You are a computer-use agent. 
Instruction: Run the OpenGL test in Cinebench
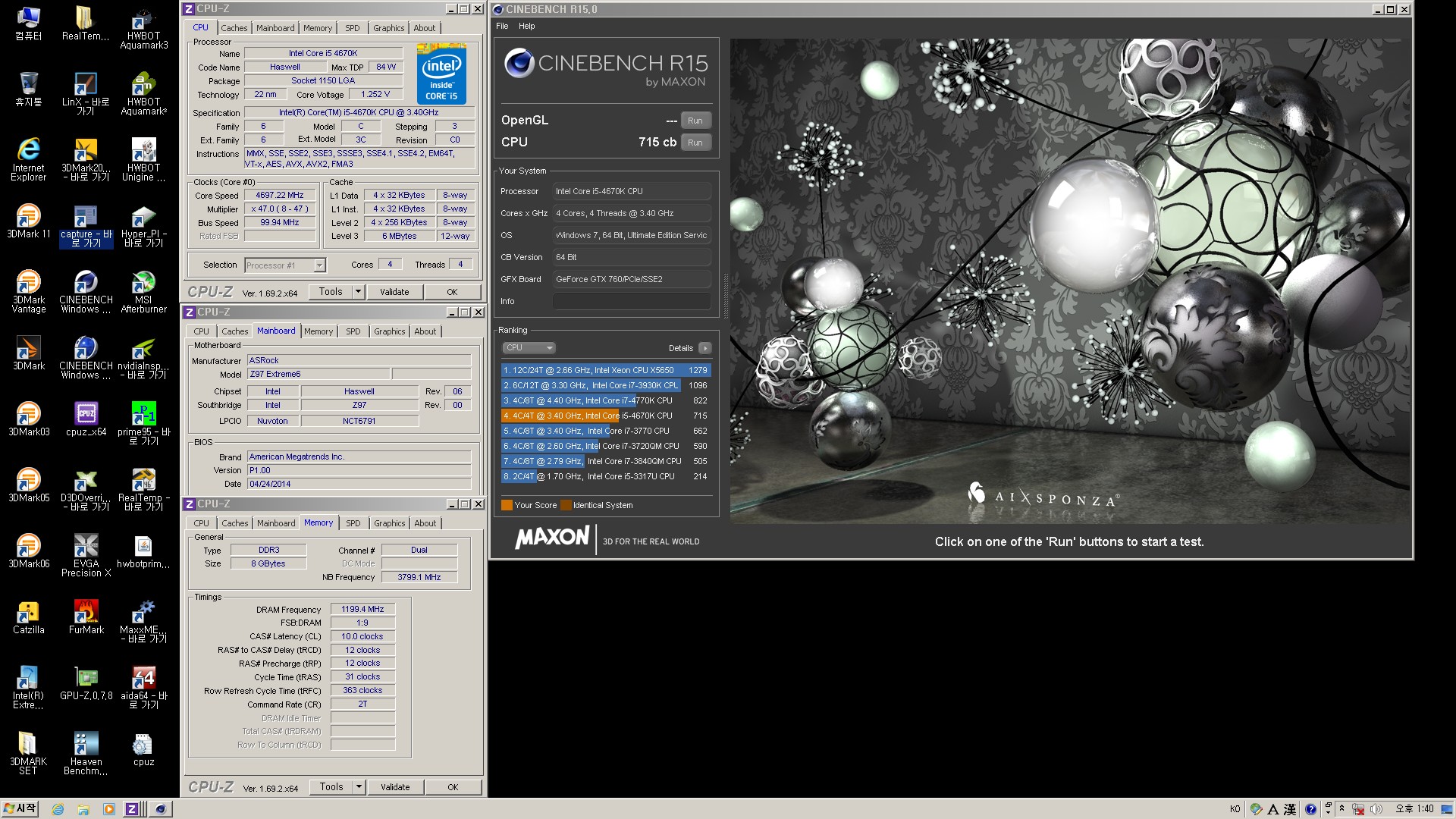(x=695, y=121)
